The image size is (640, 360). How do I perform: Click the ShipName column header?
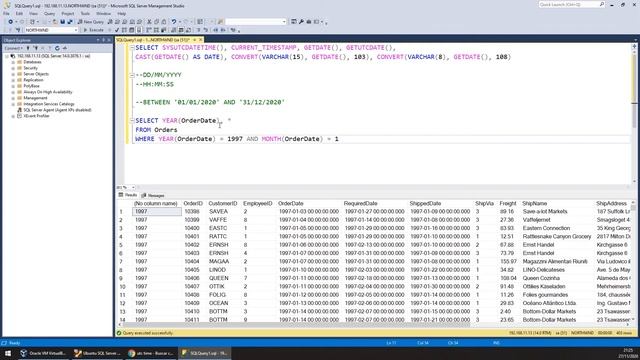535,203
